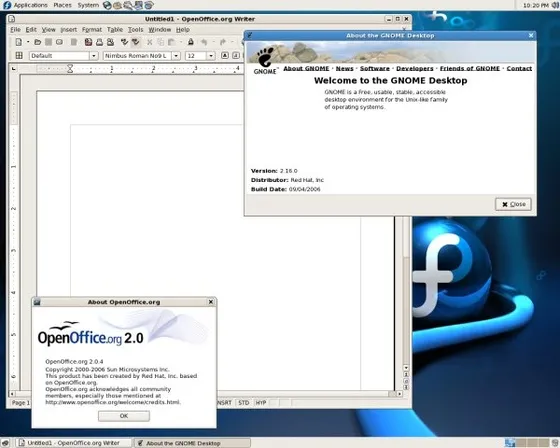Click the Cut scissors icon
The width and height of the screenshot is (560, 448).
click(x=150, y=42)
